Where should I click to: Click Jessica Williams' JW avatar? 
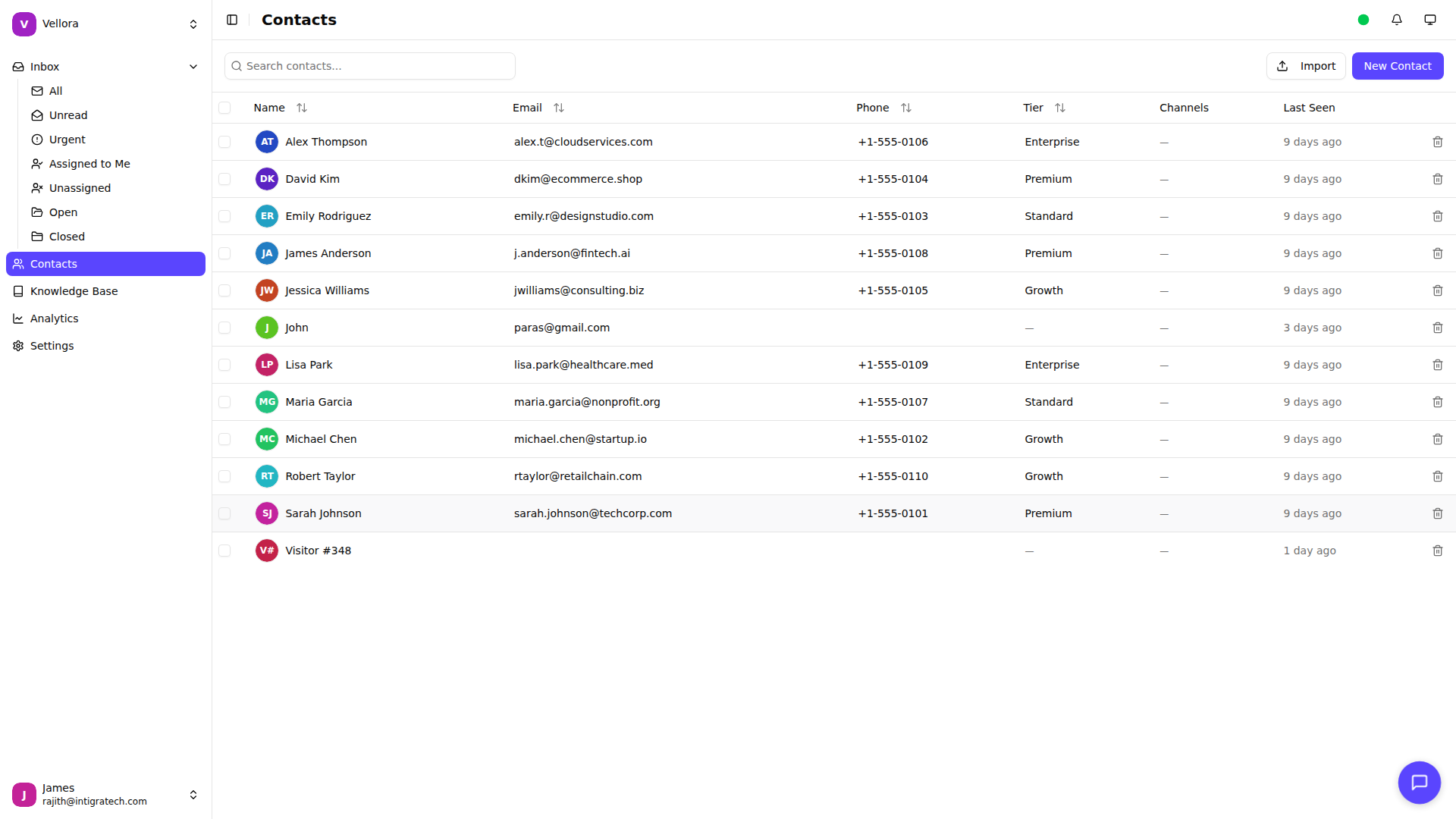point(267,290)
